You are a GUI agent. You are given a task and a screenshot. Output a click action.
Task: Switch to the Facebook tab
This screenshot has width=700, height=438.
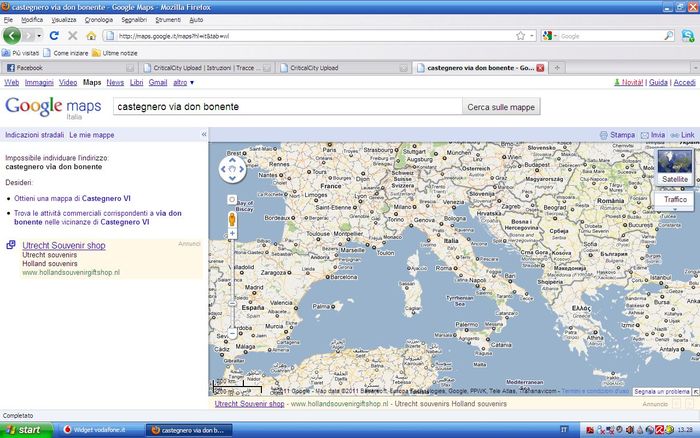[70, 68]
